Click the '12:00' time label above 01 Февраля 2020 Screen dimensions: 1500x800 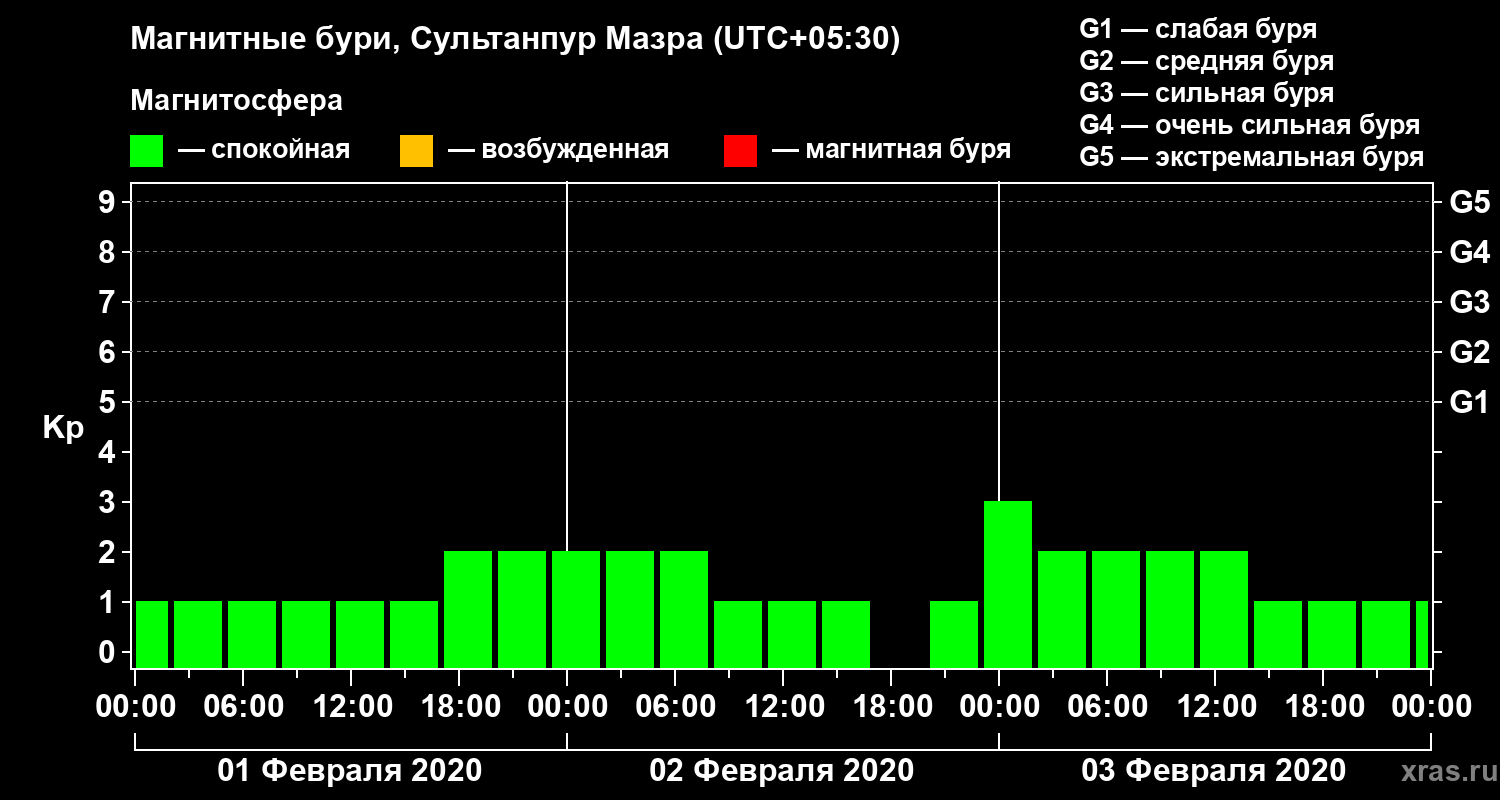(x=351, y=707)
